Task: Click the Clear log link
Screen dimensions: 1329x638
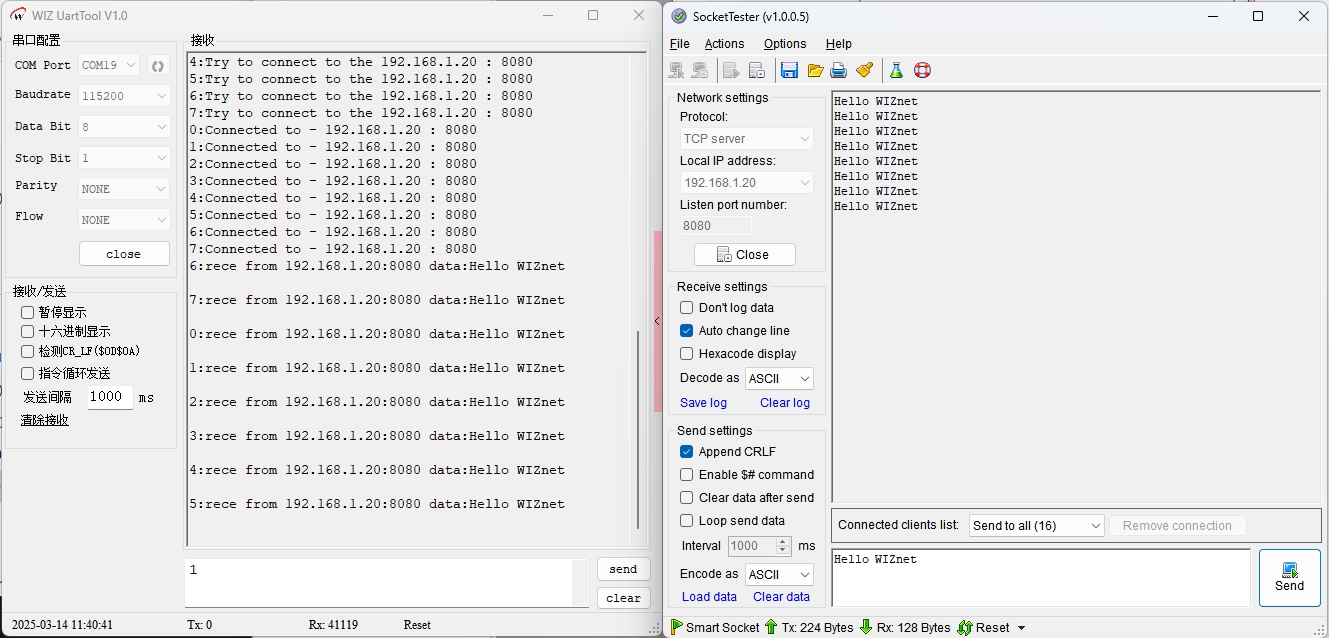Action: [x=784, y=403]
